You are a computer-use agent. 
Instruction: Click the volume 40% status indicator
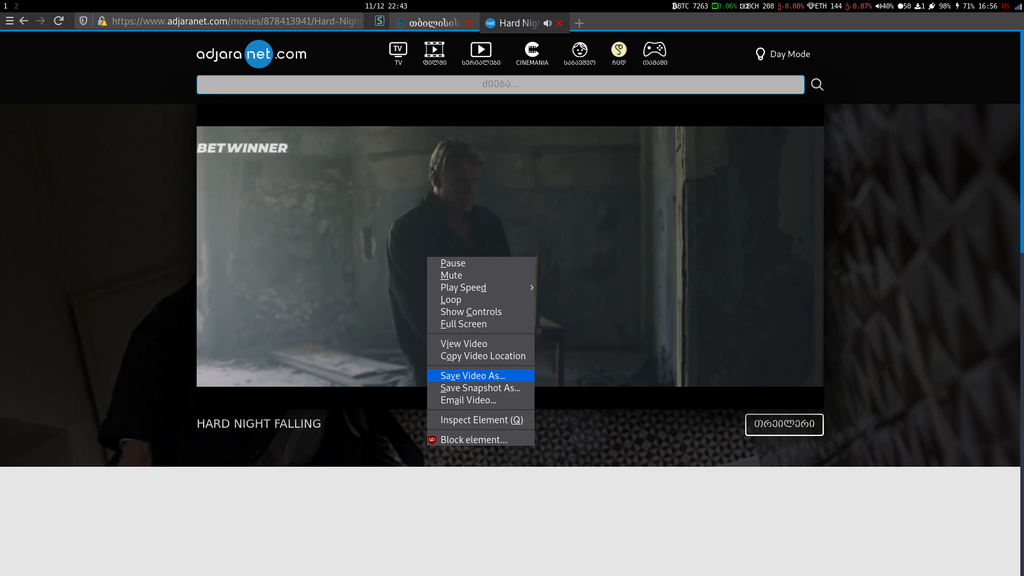pos(884,6)
